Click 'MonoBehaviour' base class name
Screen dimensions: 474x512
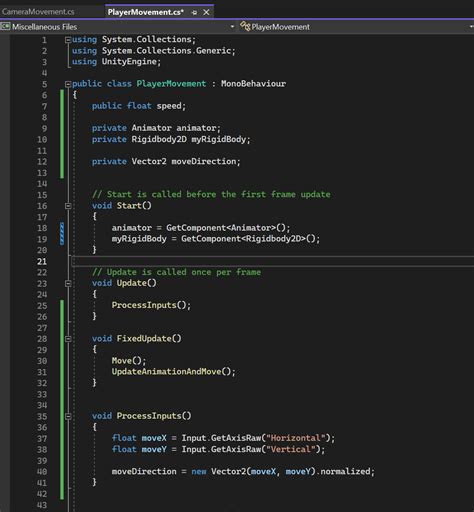pyautogui.click(x=253, y=84)
